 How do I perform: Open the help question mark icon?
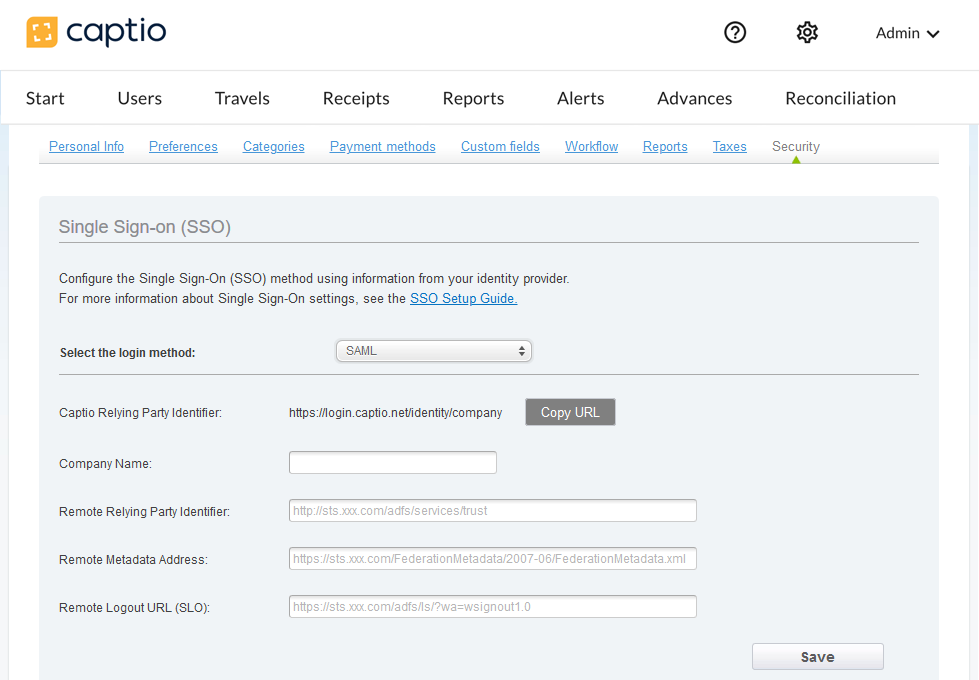click(x=735, y=33)
